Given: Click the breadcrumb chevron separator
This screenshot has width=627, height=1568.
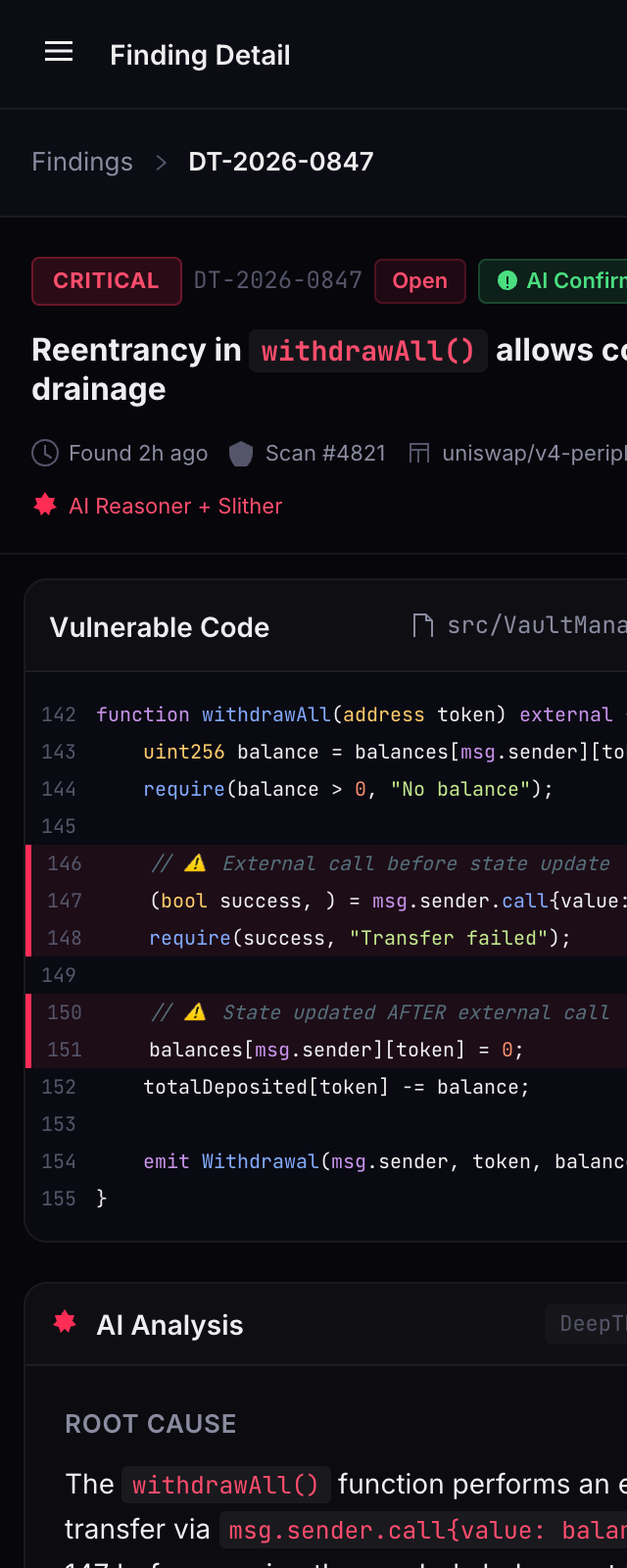Looking at the screenshot, I should [161, 162].
